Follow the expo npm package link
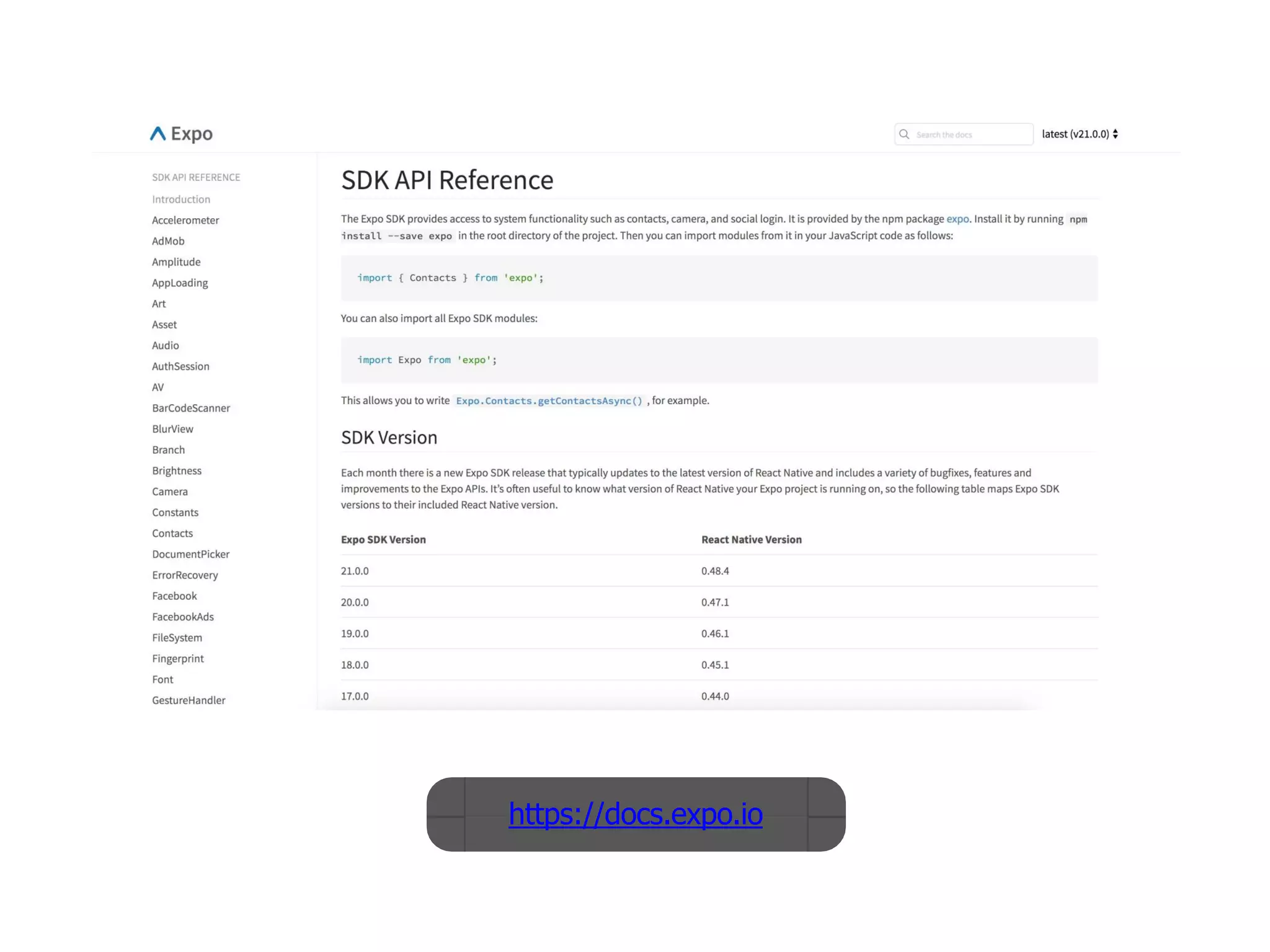The height and width of the screenshot is (952, 1270). [x=957, y=219]
